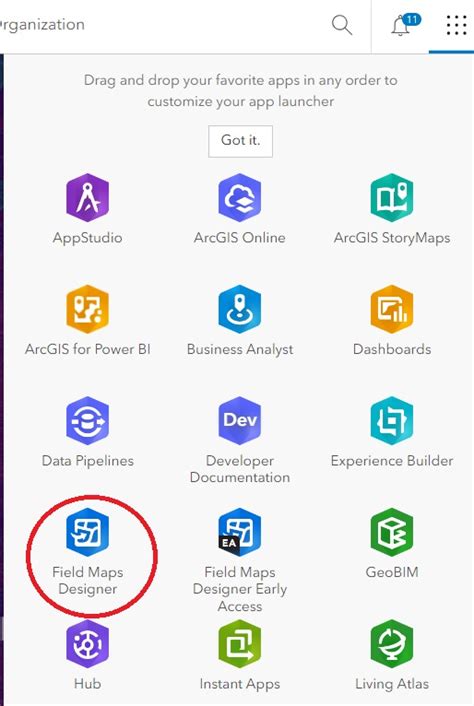Open the GeoBIM app icon
The width and height of the screenshot is (474, 706).
pos(392,532)
